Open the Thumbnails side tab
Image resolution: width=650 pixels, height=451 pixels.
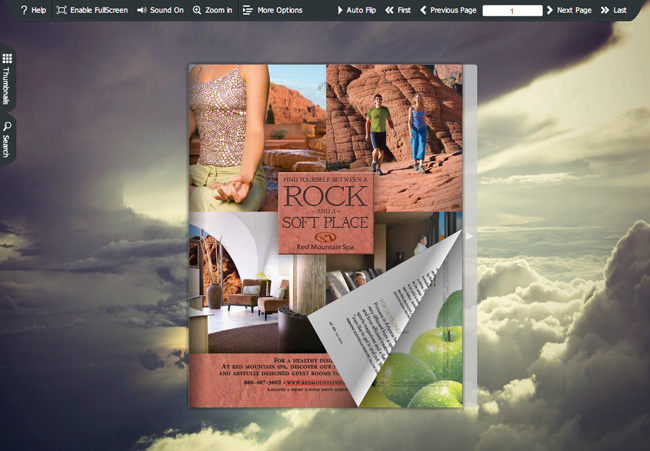7,79
